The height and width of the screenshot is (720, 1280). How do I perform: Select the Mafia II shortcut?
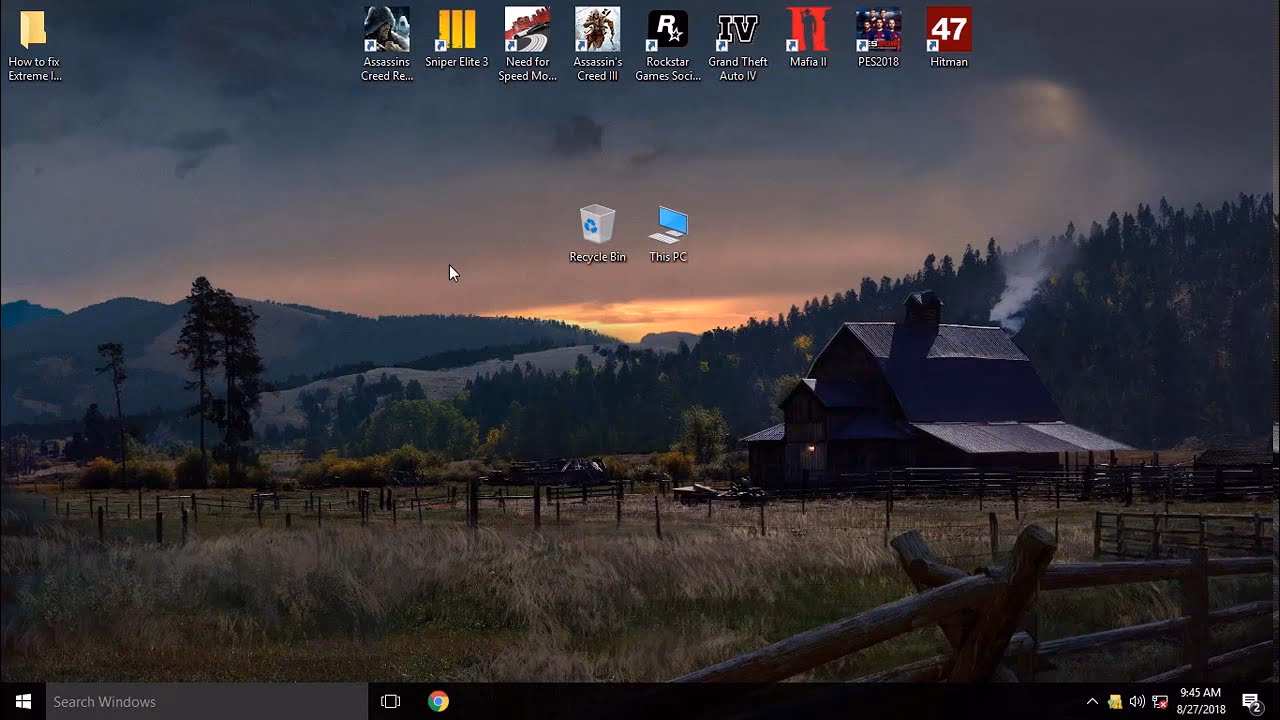[808, 38]
